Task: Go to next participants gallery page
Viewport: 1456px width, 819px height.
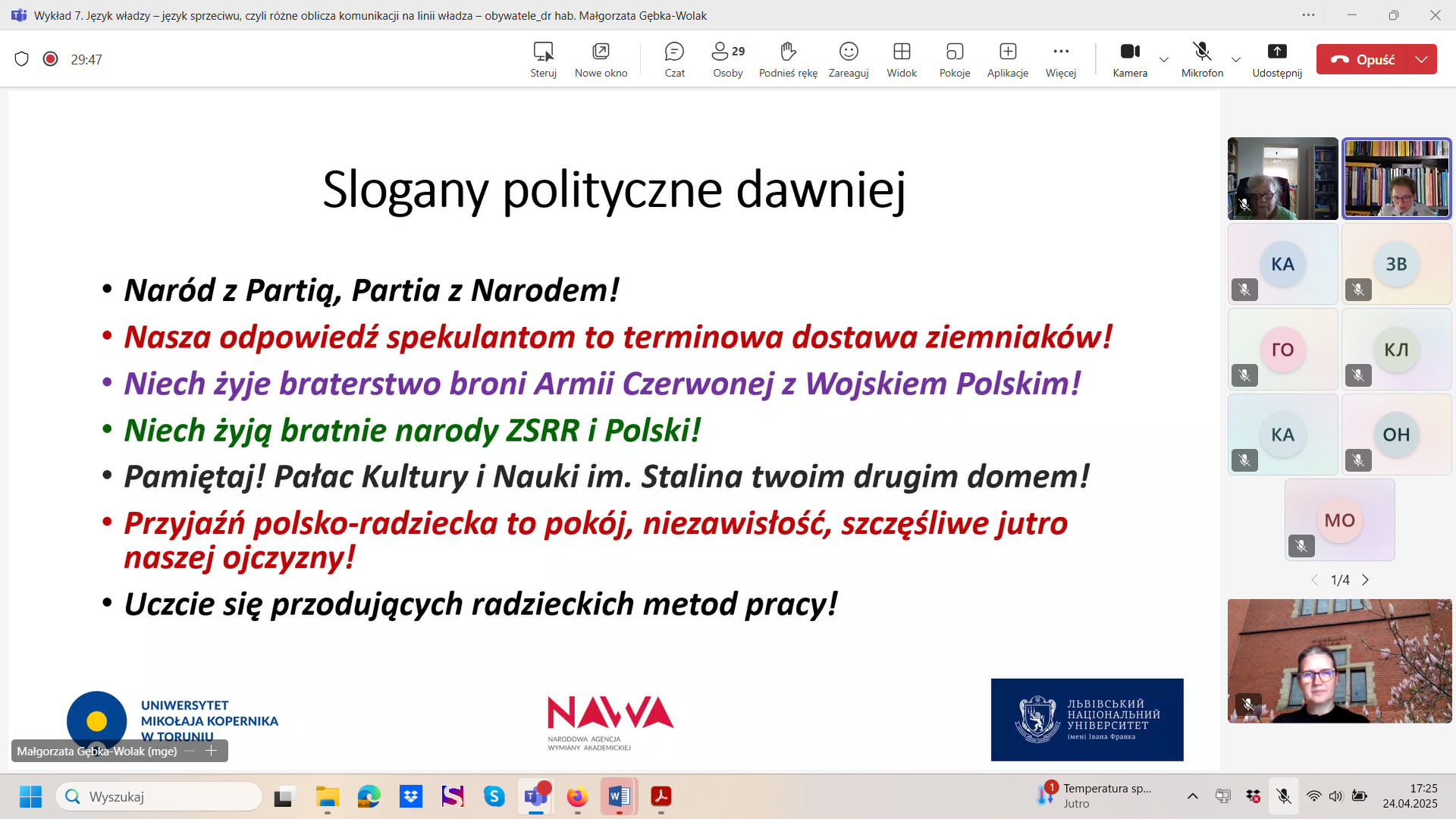Action: click(x=1365, y=580)
